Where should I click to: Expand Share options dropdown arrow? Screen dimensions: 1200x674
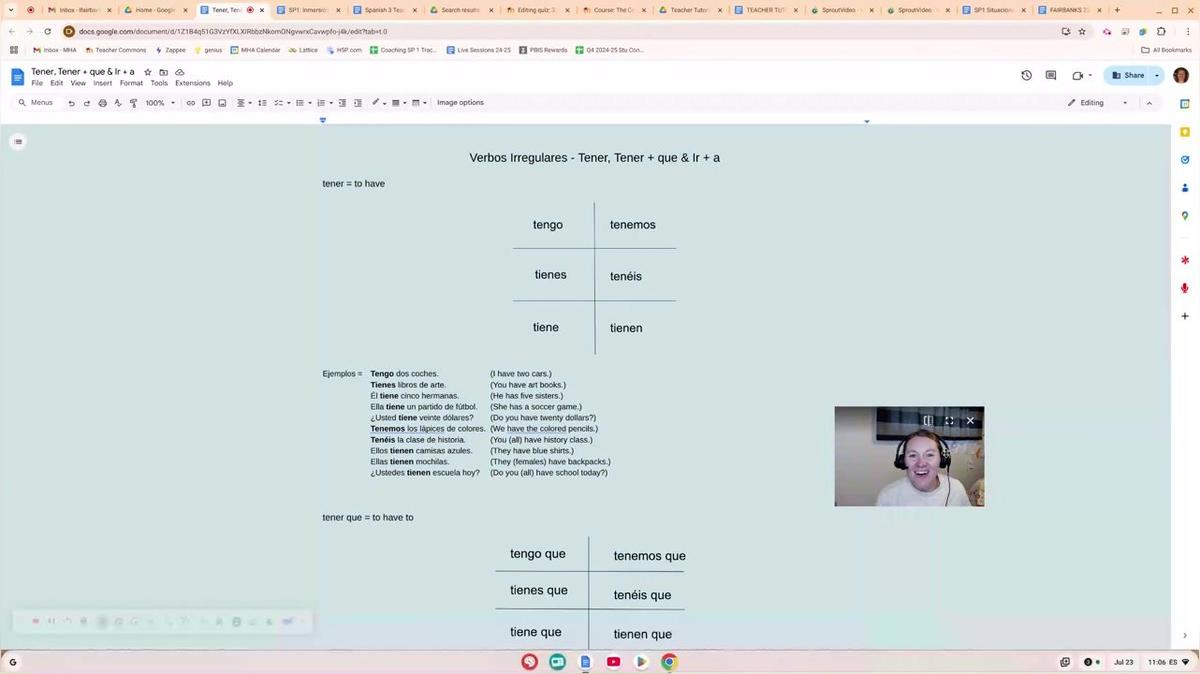1157,75
